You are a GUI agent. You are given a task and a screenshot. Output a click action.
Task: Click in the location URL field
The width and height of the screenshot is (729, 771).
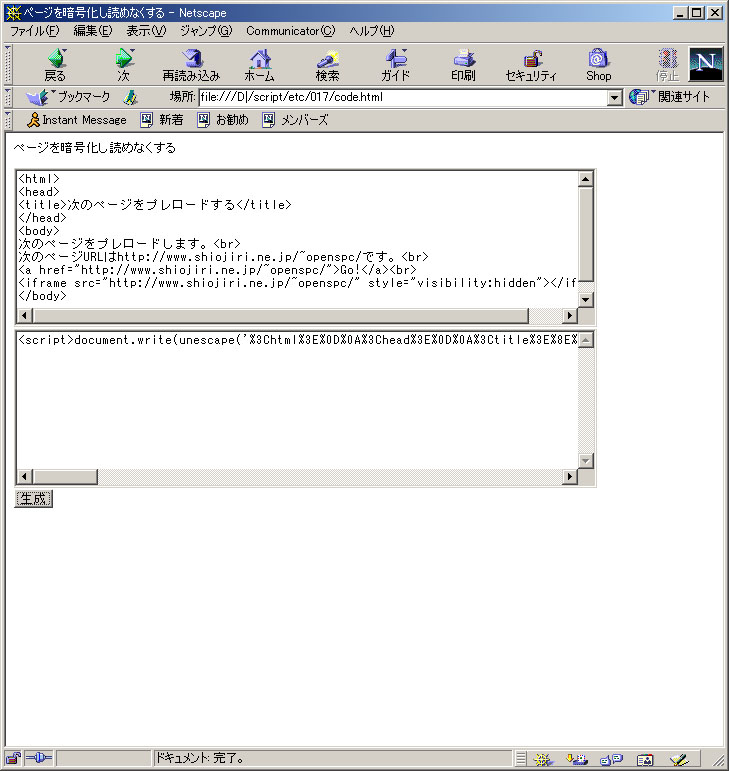pyautogui.click(x=403, y=97)
